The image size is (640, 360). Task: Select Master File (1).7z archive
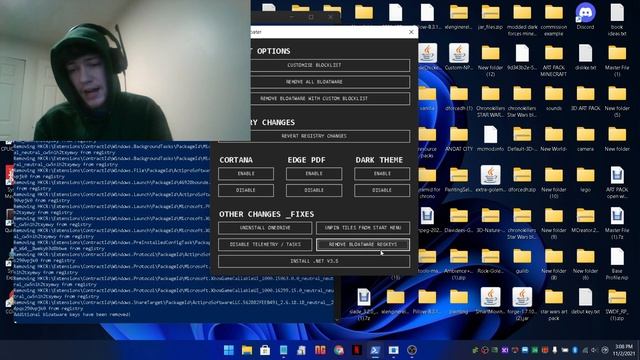[x=617, y=223]
